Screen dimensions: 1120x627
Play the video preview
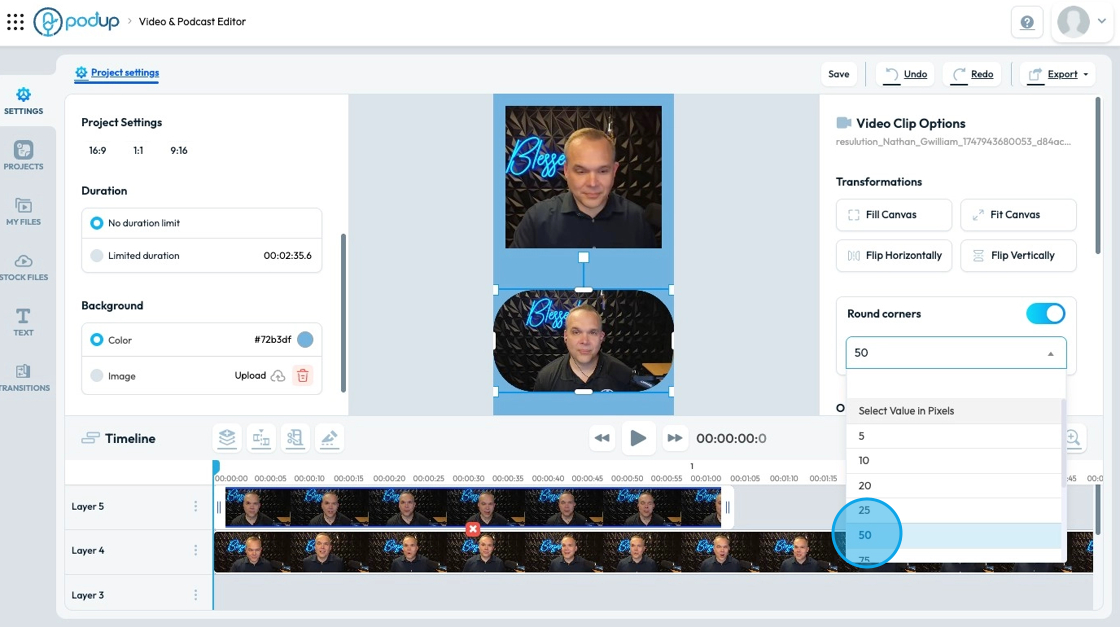[x=638, y=438]
